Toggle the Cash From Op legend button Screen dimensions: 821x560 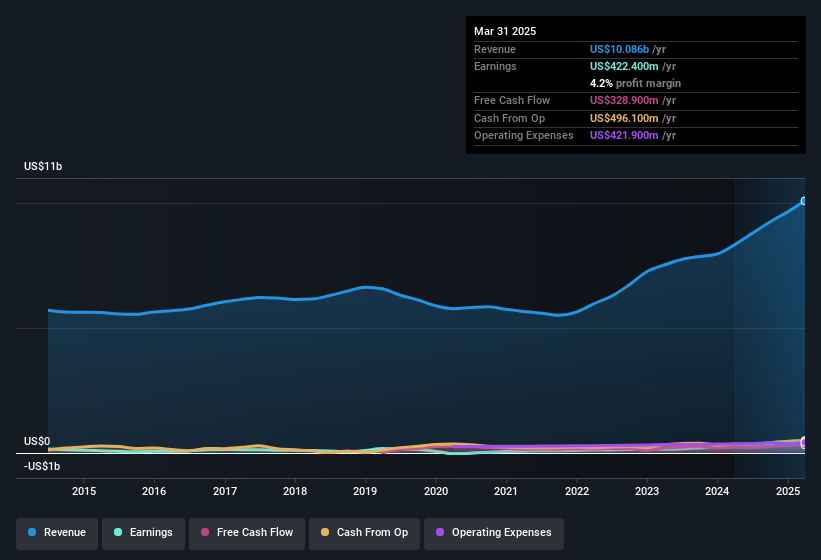point(364,533)
